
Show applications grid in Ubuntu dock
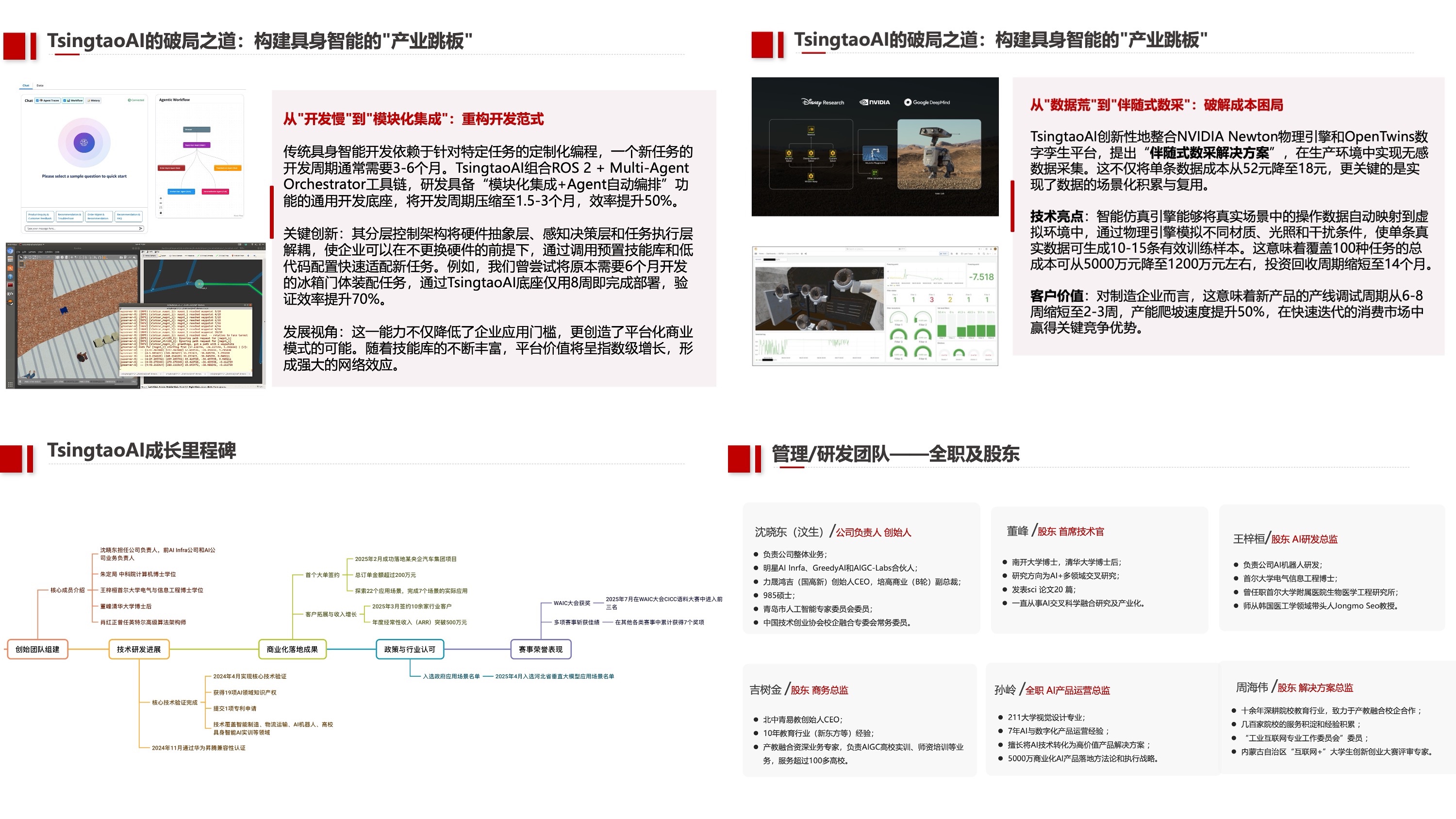[10, 384]
